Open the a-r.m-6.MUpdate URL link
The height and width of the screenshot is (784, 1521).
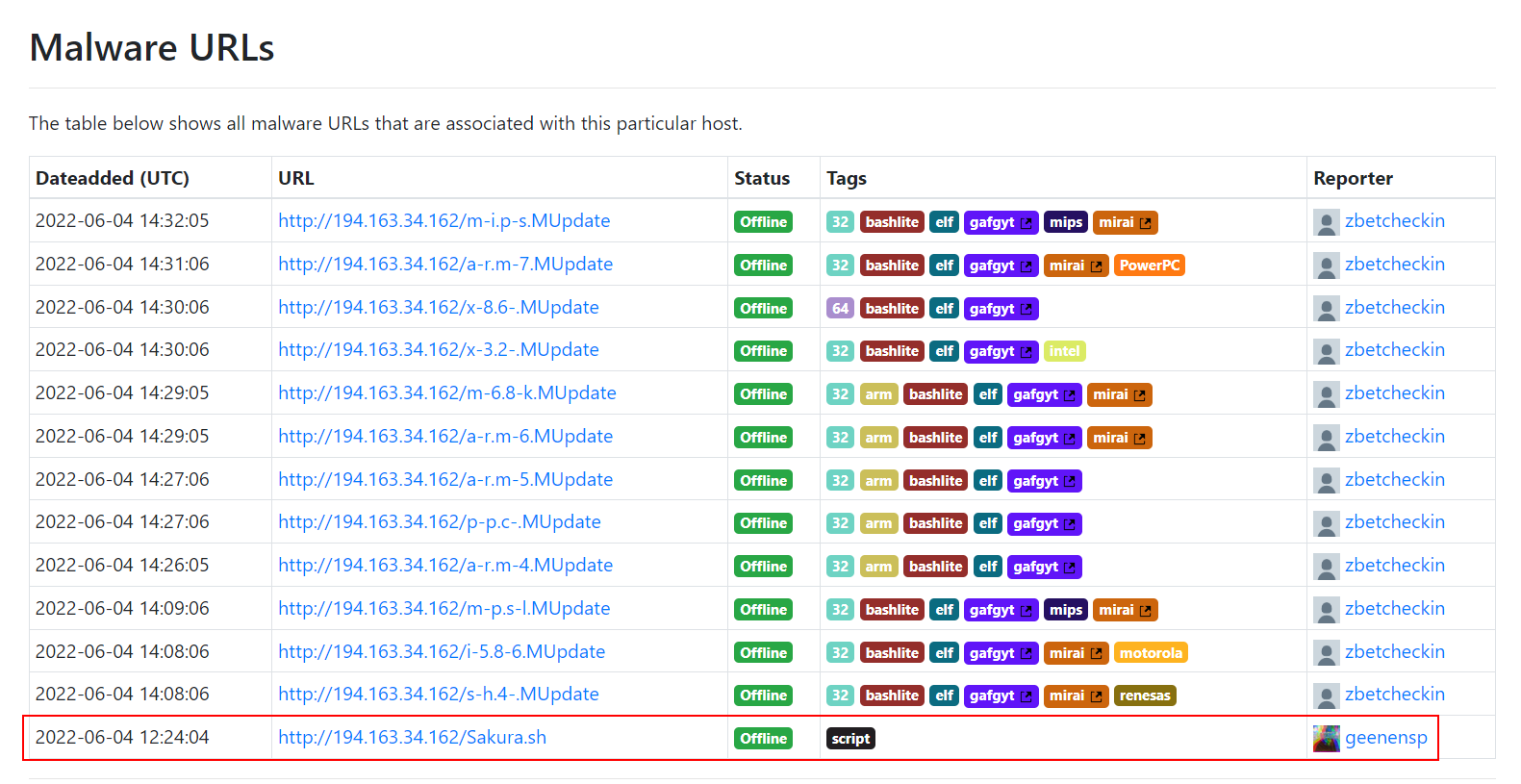click(x=445, y=436)
